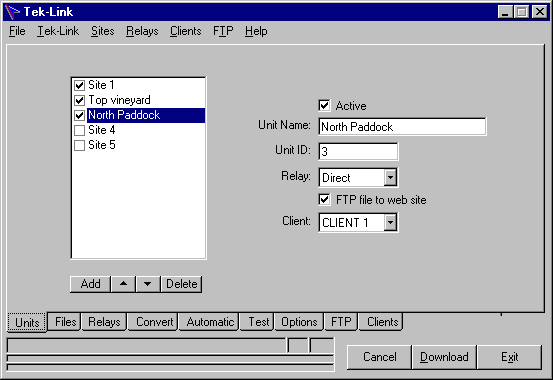Viewport: 553px width, 380px height.
Task: Expand the Relay dropdown
Action: coord(390,177)
